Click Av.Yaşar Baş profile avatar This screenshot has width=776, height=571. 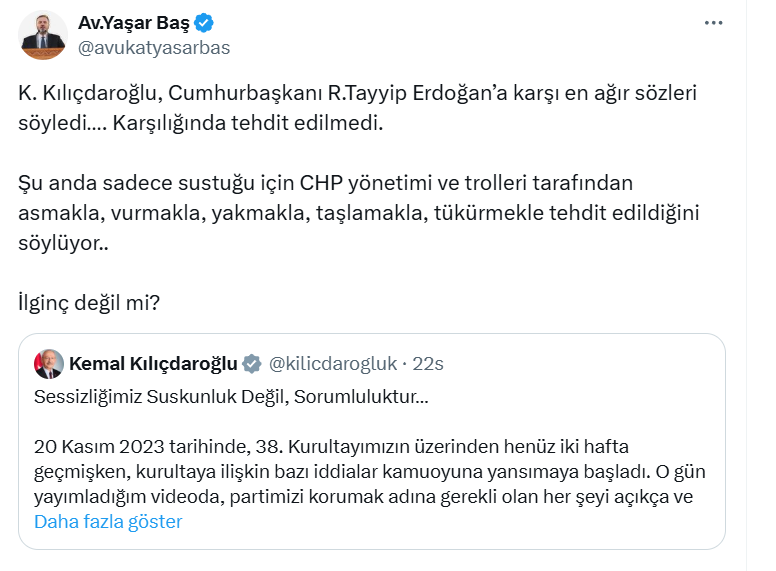(x=43, y=35)
